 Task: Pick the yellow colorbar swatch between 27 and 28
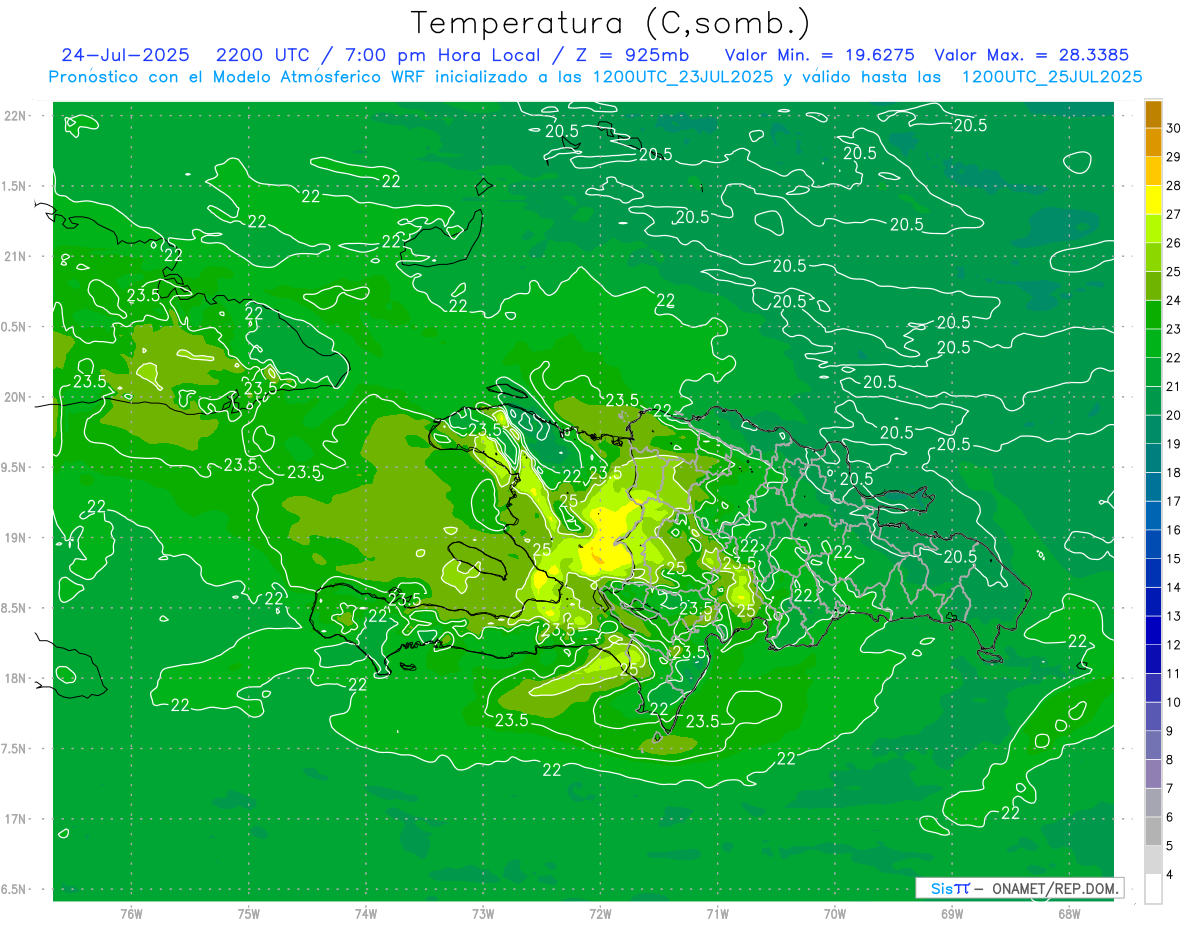point(1153,199)
